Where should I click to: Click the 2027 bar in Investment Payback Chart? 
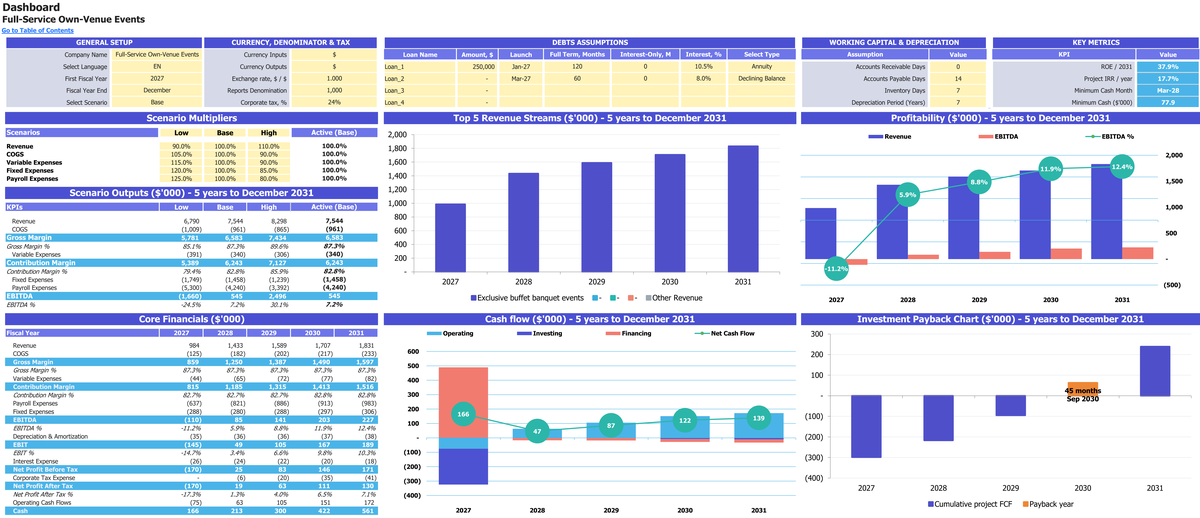click(867, 426)
